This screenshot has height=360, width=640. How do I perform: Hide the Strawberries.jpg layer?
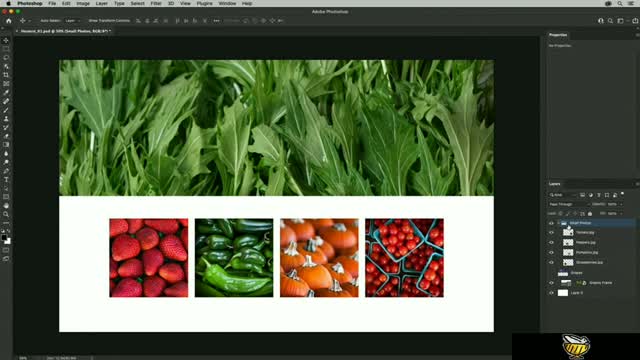[551, 262]
